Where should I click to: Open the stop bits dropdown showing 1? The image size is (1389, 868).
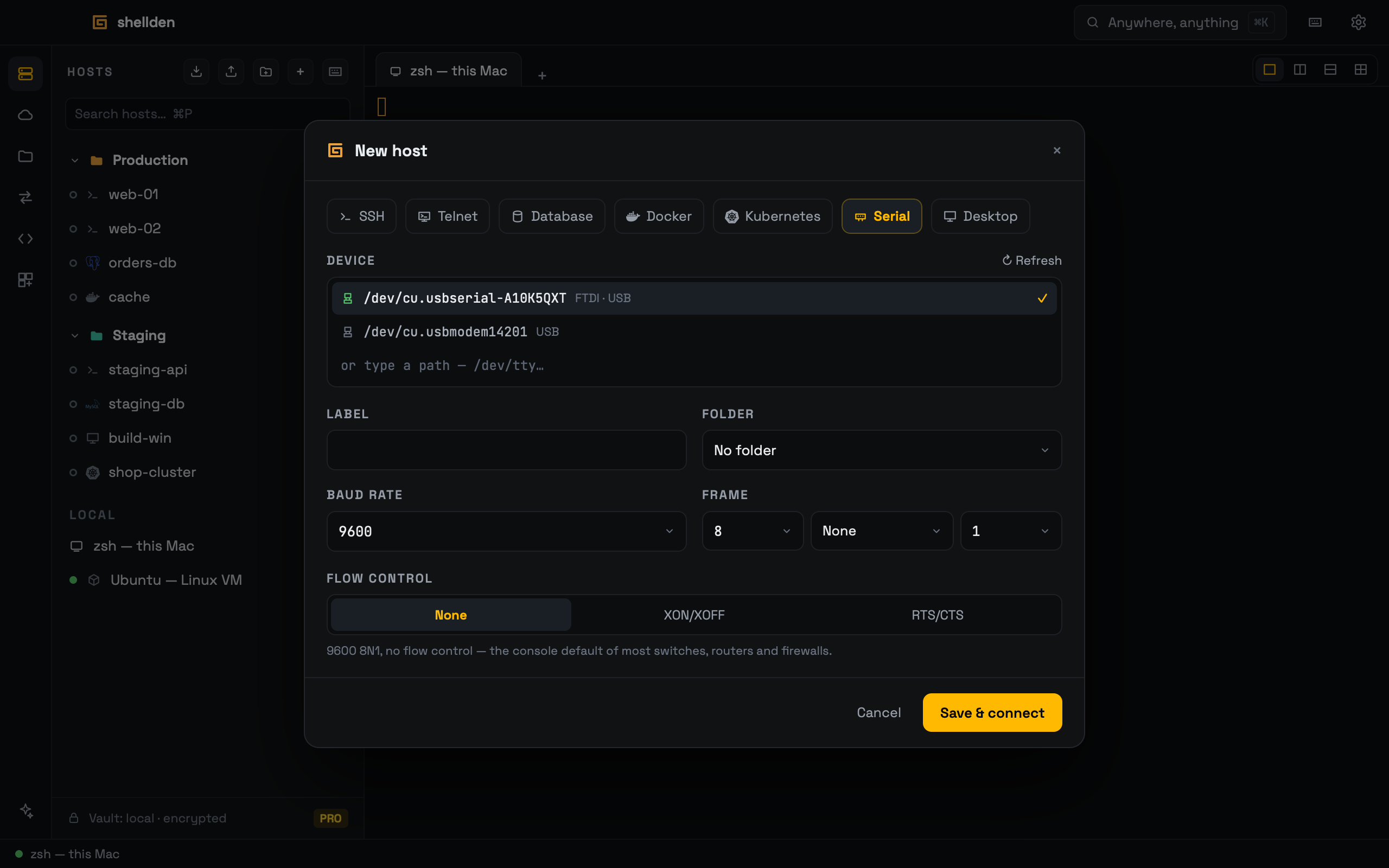(x=1011, y=531)
